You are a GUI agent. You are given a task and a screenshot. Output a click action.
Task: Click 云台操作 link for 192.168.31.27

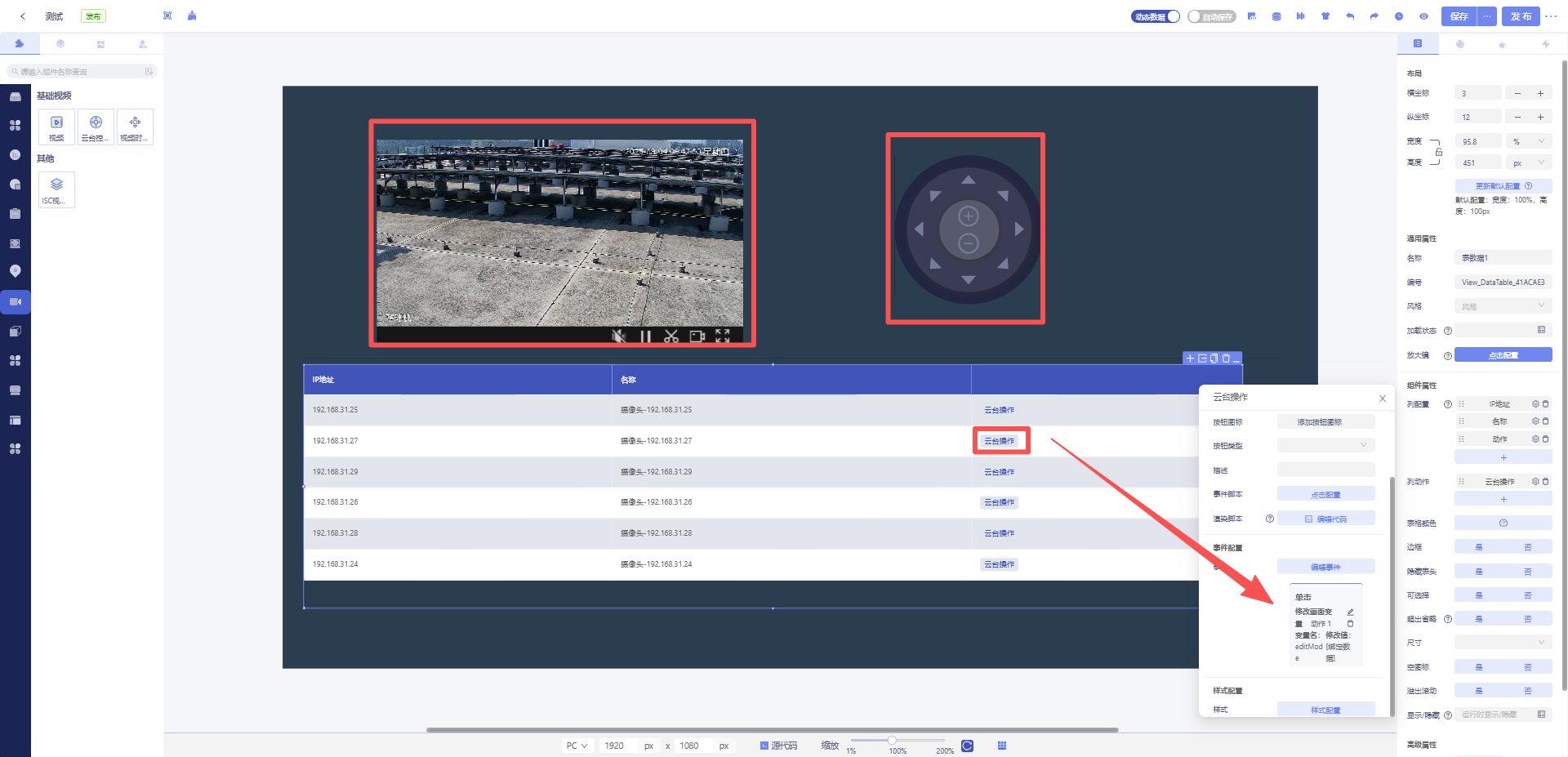point(999,441)
